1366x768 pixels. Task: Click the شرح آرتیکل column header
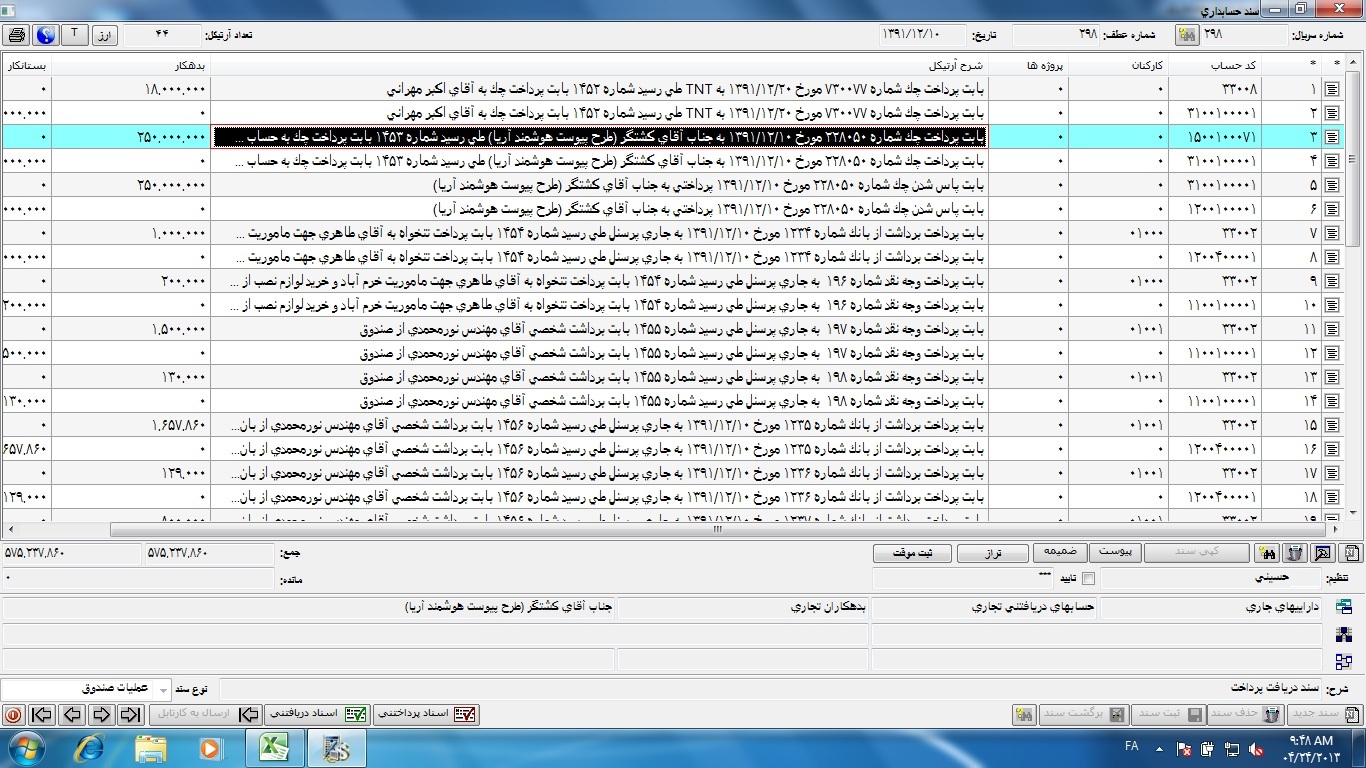(600, 65)
